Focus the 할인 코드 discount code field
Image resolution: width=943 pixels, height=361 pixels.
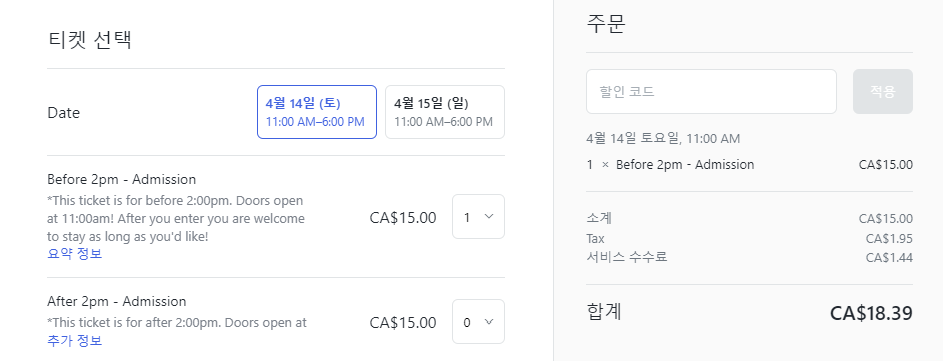[x=711, y=91]
